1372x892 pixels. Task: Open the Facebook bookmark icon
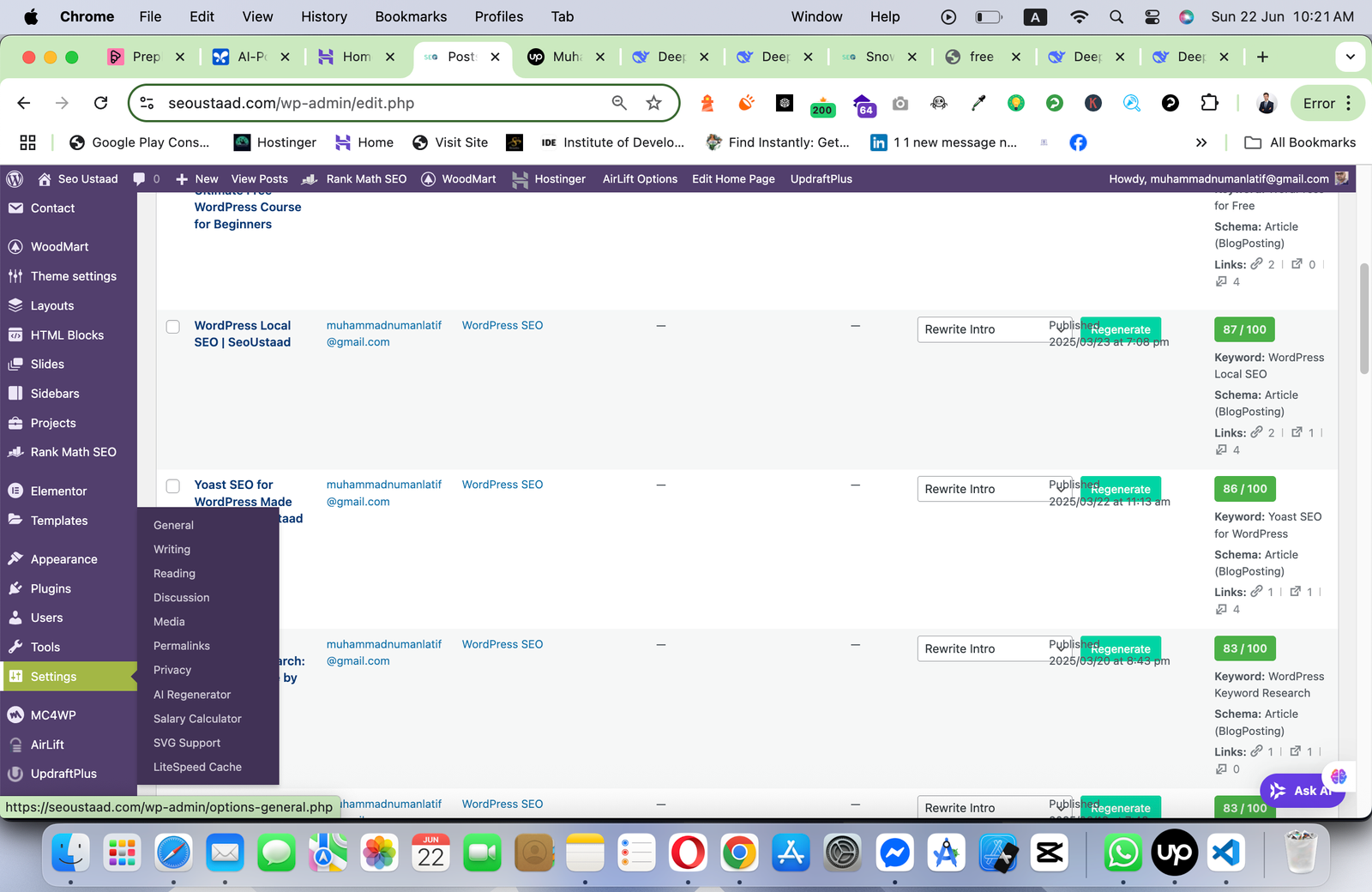click(x=1078, y=142)
